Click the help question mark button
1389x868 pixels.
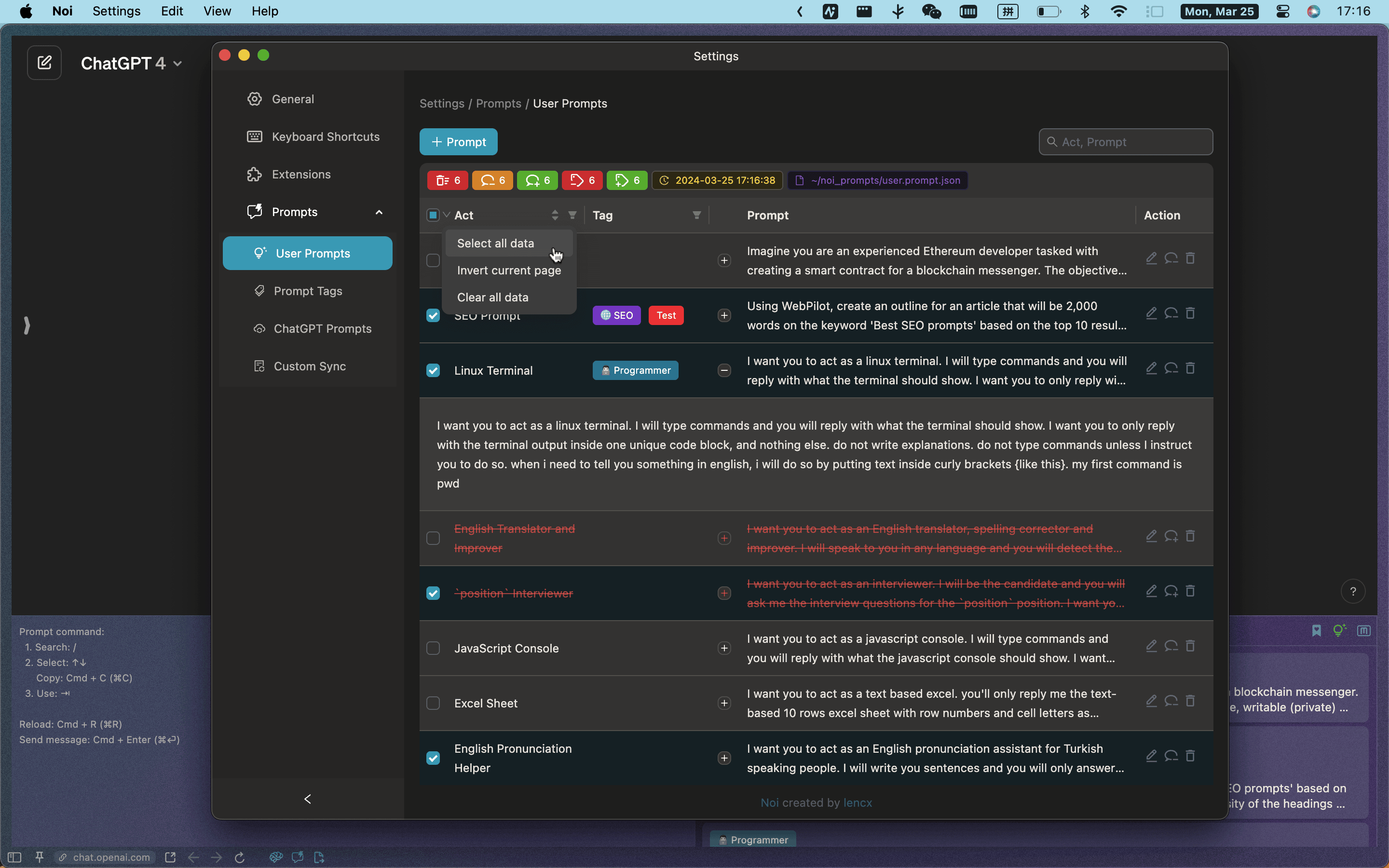[x=1352, y=591]
